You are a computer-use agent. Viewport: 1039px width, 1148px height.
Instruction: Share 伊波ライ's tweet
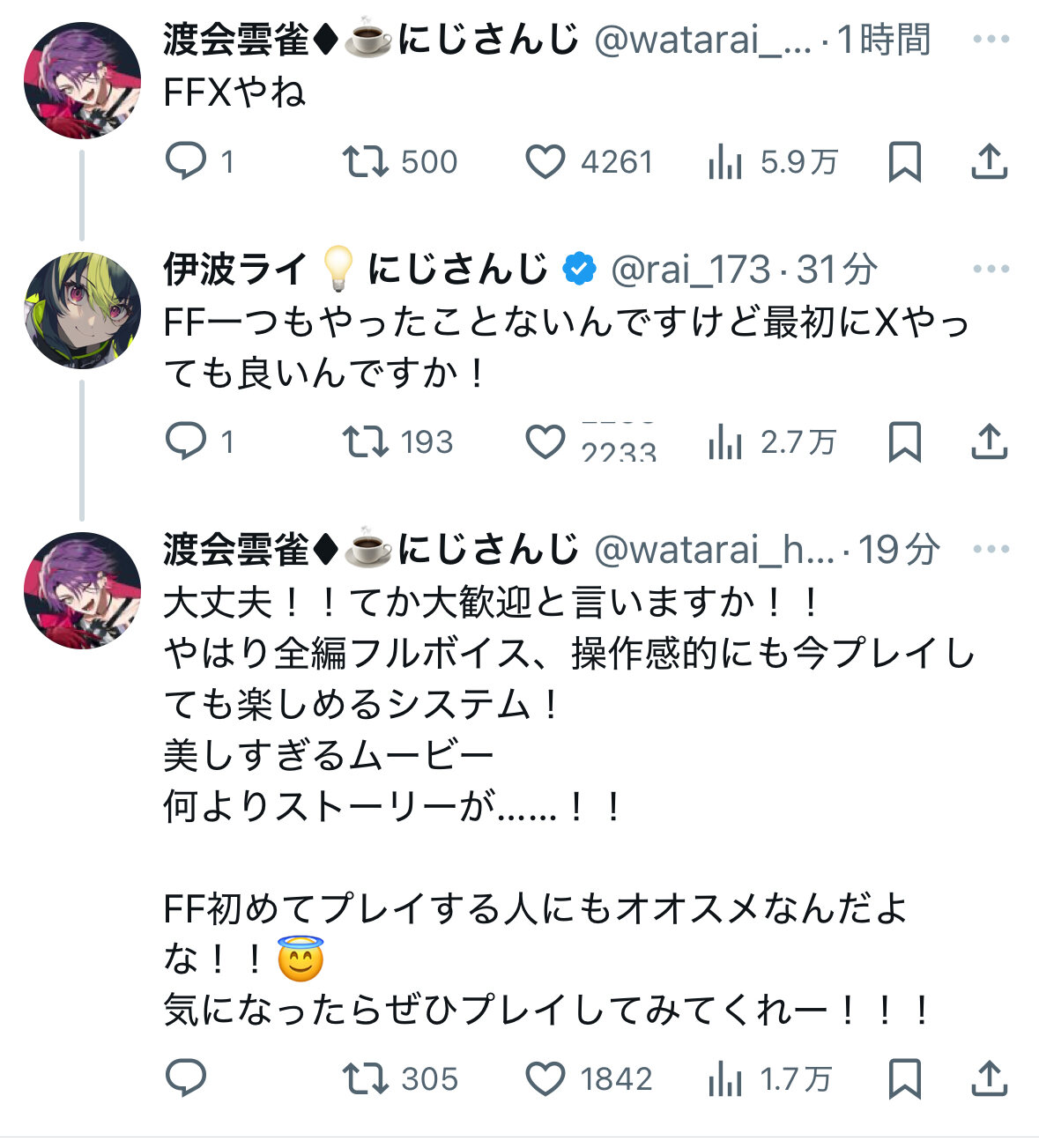tap(989, 441)
